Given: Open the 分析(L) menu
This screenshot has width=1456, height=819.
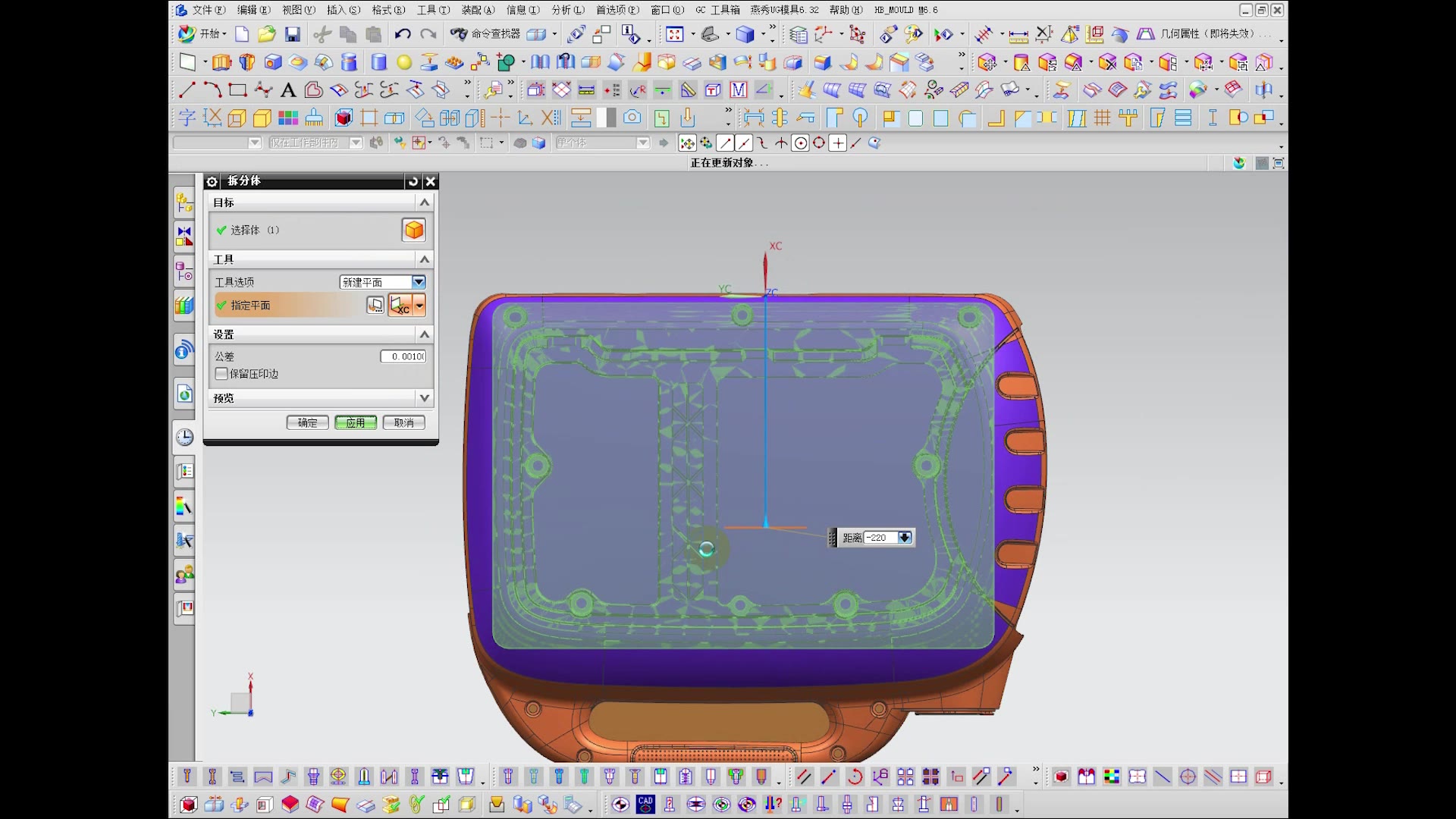Looking at the screenshot, I should pos(567,10).
